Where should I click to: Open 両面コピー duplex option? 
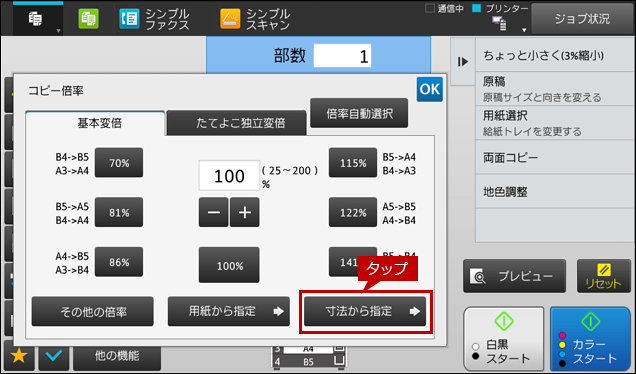554,157
